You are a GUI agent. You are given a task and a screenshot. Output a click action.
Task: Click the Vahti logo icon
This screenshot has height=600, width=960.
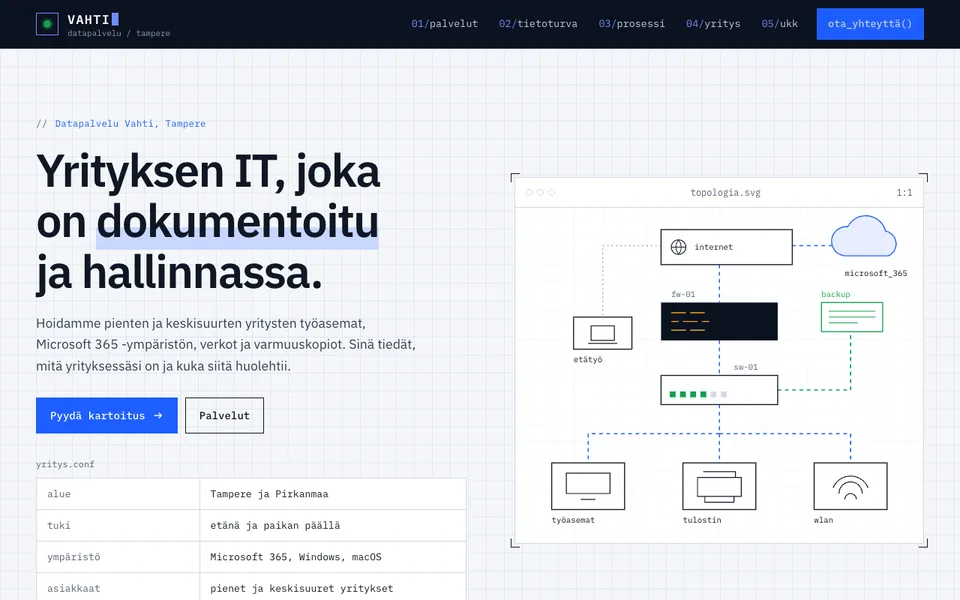click(x=47, y=24)
